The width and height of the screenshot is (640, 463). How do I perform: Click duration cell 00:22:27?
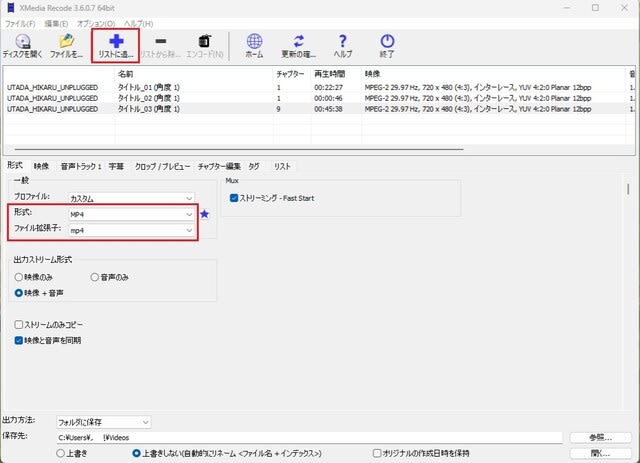point(329,87)
